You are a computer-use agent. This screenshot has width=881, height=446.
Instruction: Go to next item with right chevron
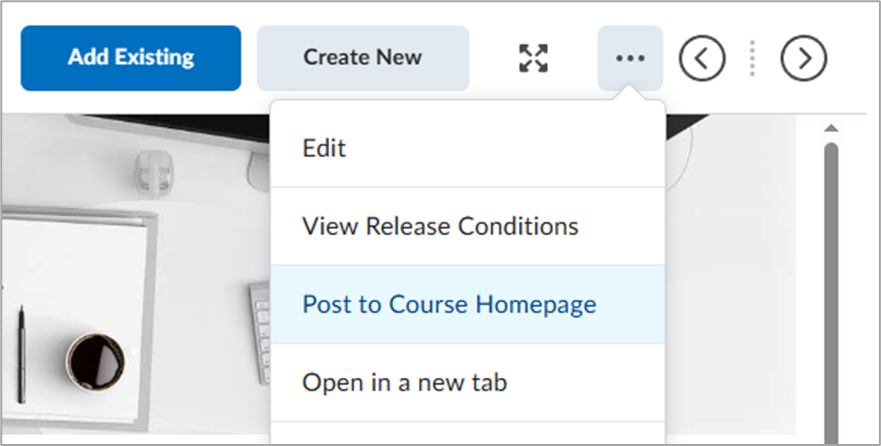click(x=803, y=58)
